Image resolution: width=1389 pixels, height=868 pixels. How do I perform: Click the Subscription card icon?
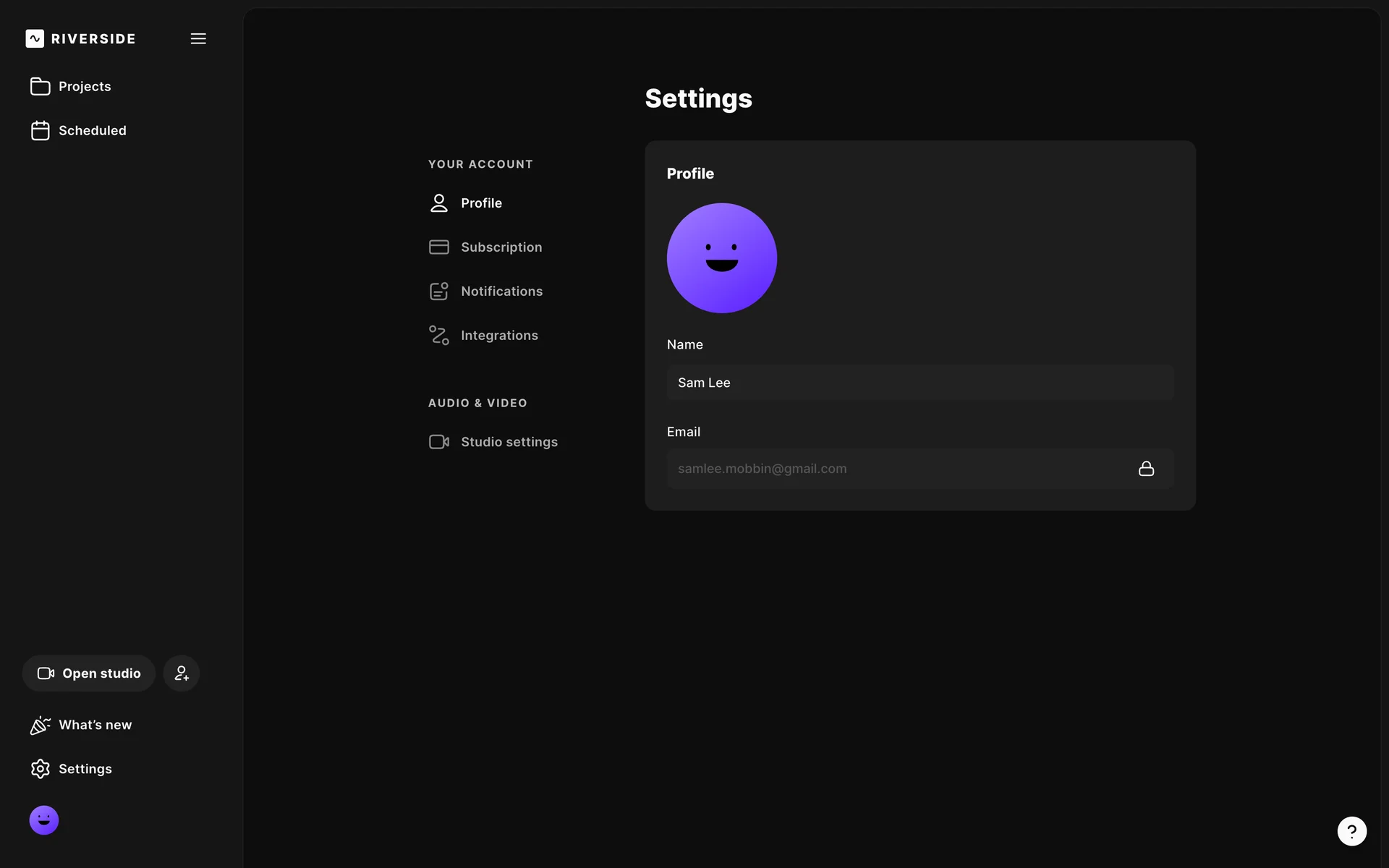tap(439, 247)
